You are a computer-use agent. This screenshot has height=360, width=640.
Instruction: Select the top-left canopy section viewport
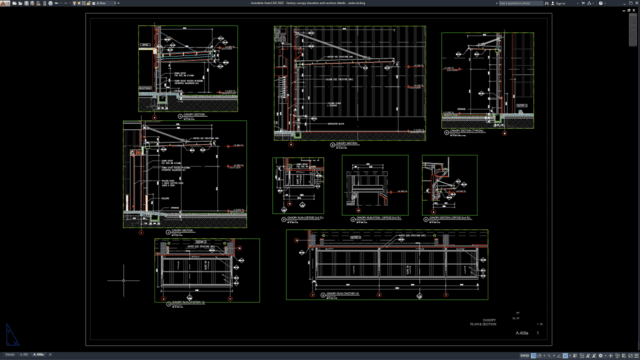point(188,68)
